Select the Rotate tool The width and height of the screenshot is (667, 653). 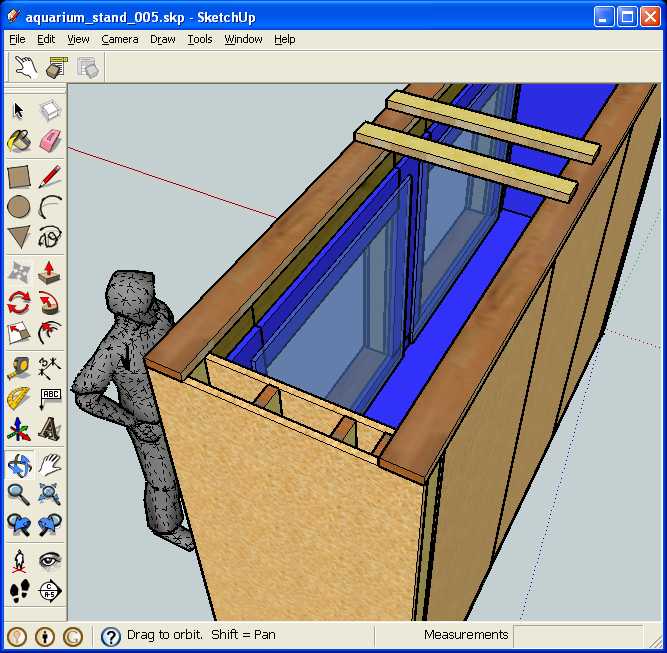(19, 302)
